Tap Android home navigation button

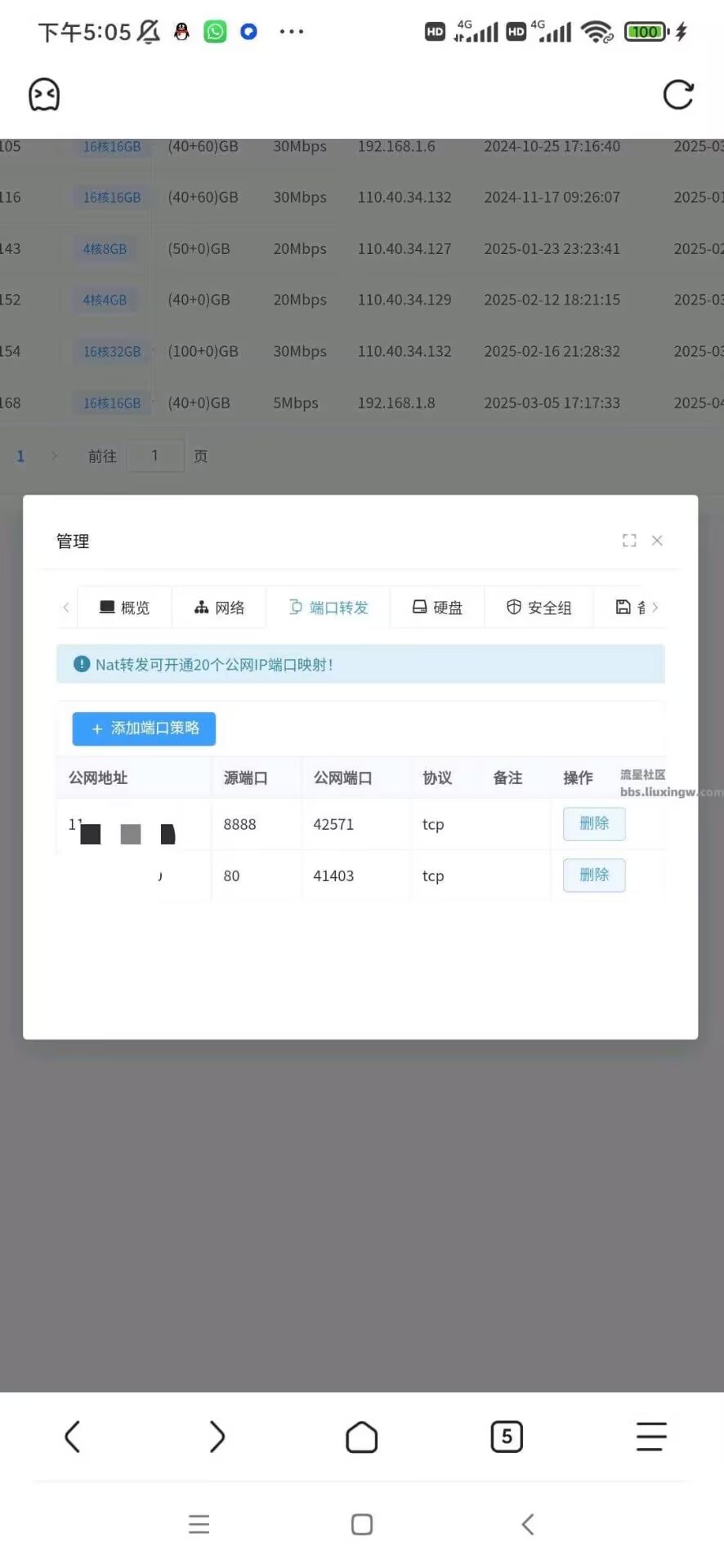362,1524
